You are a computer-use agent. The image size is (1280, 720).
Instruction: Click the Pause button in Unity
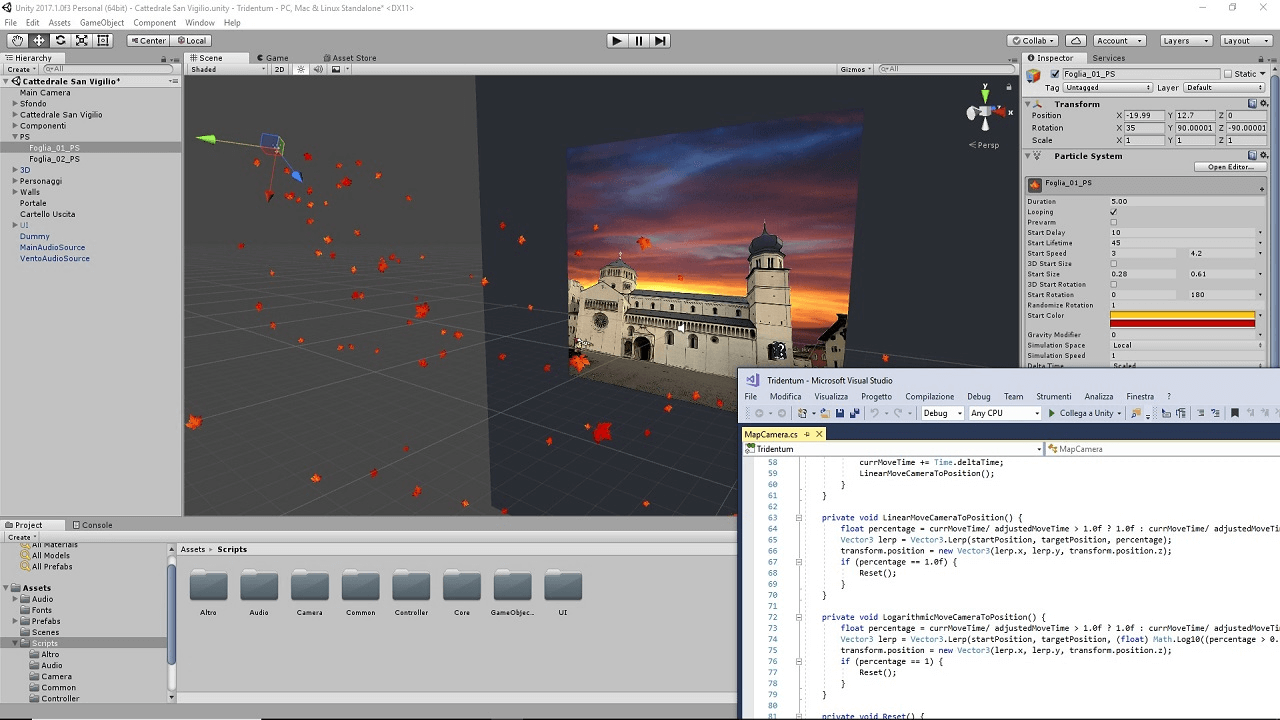[x=639, y=41]
